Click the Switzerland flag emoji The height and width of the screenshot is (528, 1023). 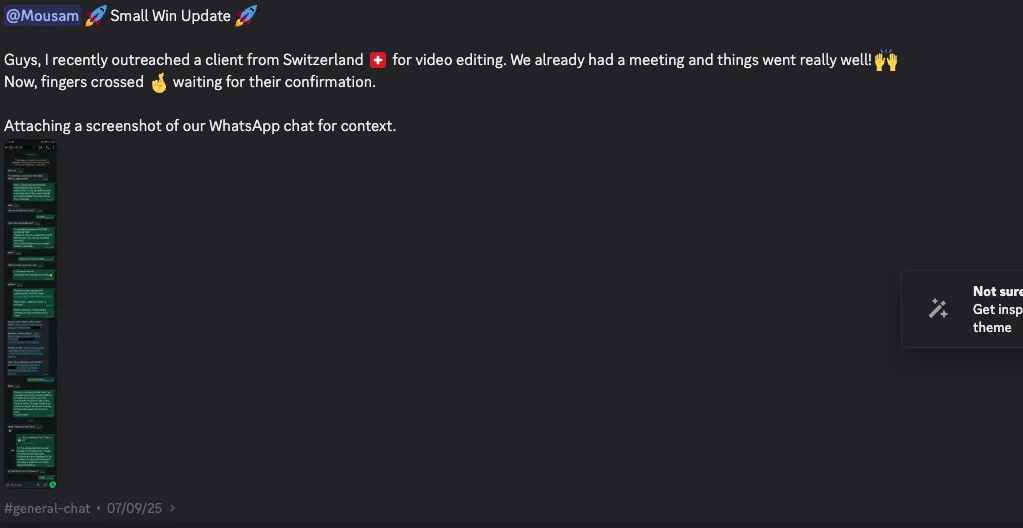tap(378, 61)
